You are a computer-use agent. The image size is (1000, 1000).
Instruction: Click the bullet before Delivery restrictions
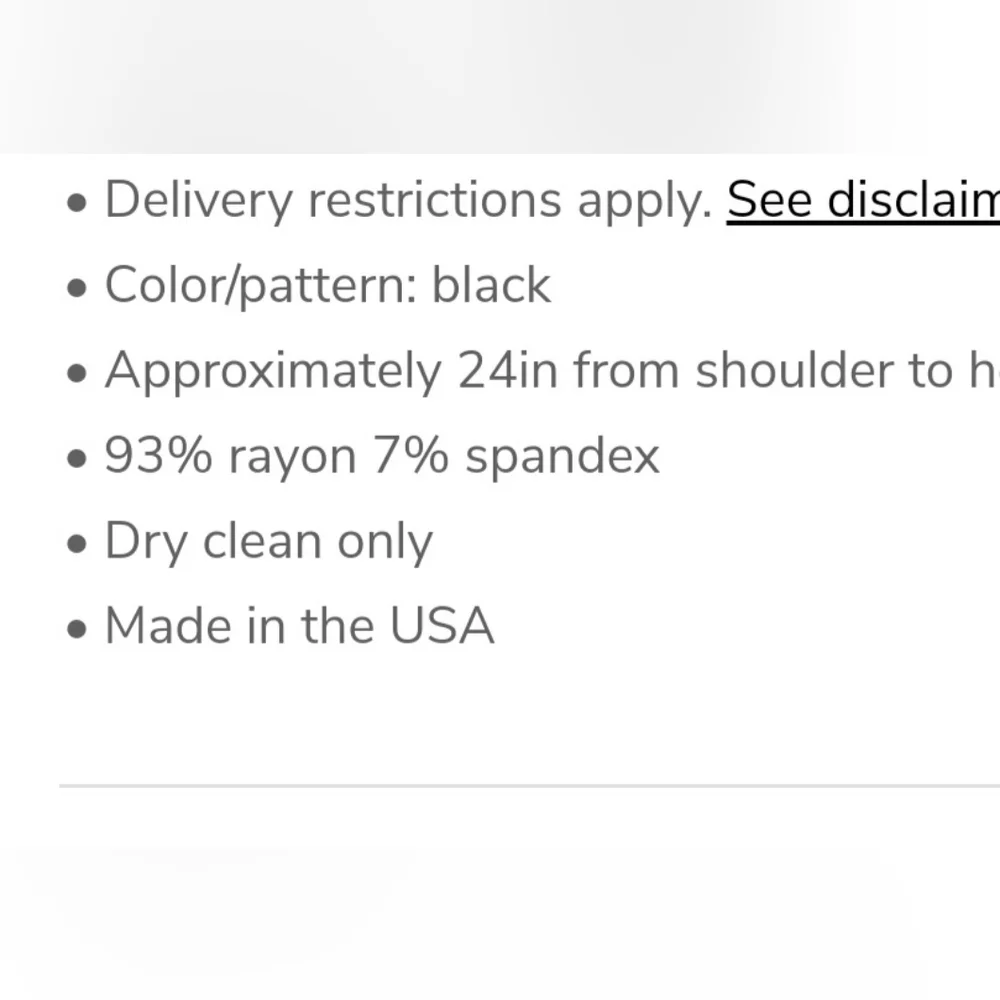77,204
